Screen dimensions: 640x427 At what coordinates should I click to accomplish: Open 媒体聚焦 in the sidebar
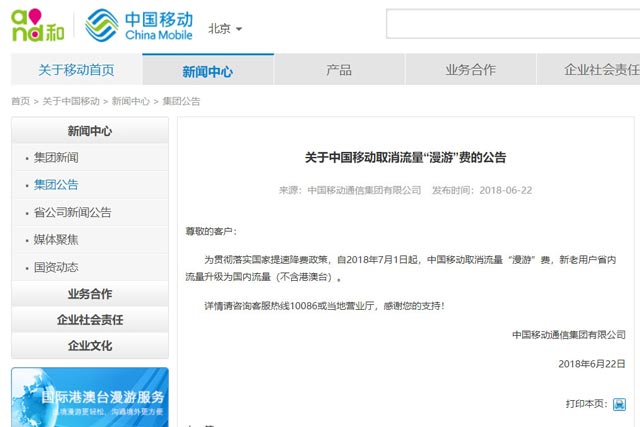(x=56, y=240)
